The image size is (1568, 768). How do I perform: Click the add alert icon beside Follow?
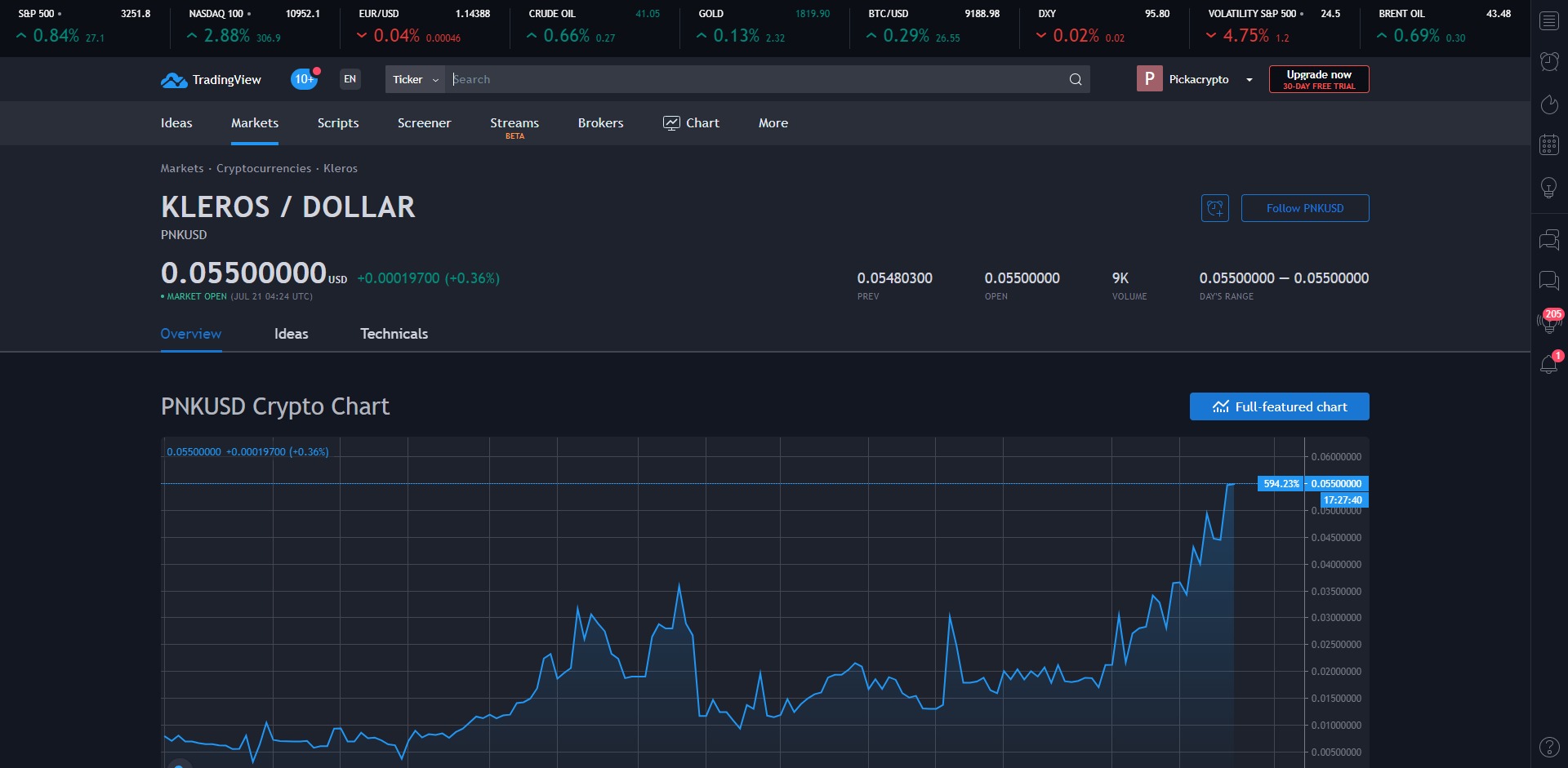point(1215,208)
